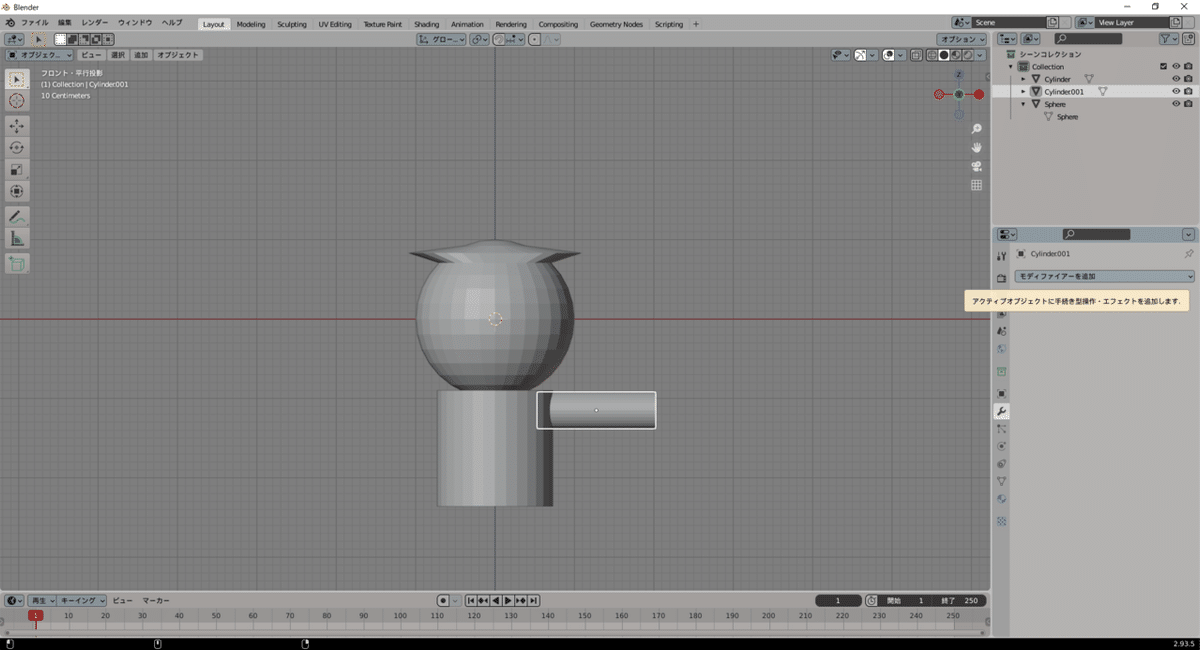The width and height of the screenshot is (1200, 650).
Task: Collapse the Sphere tree item
Action: [x=1023, y=104]
